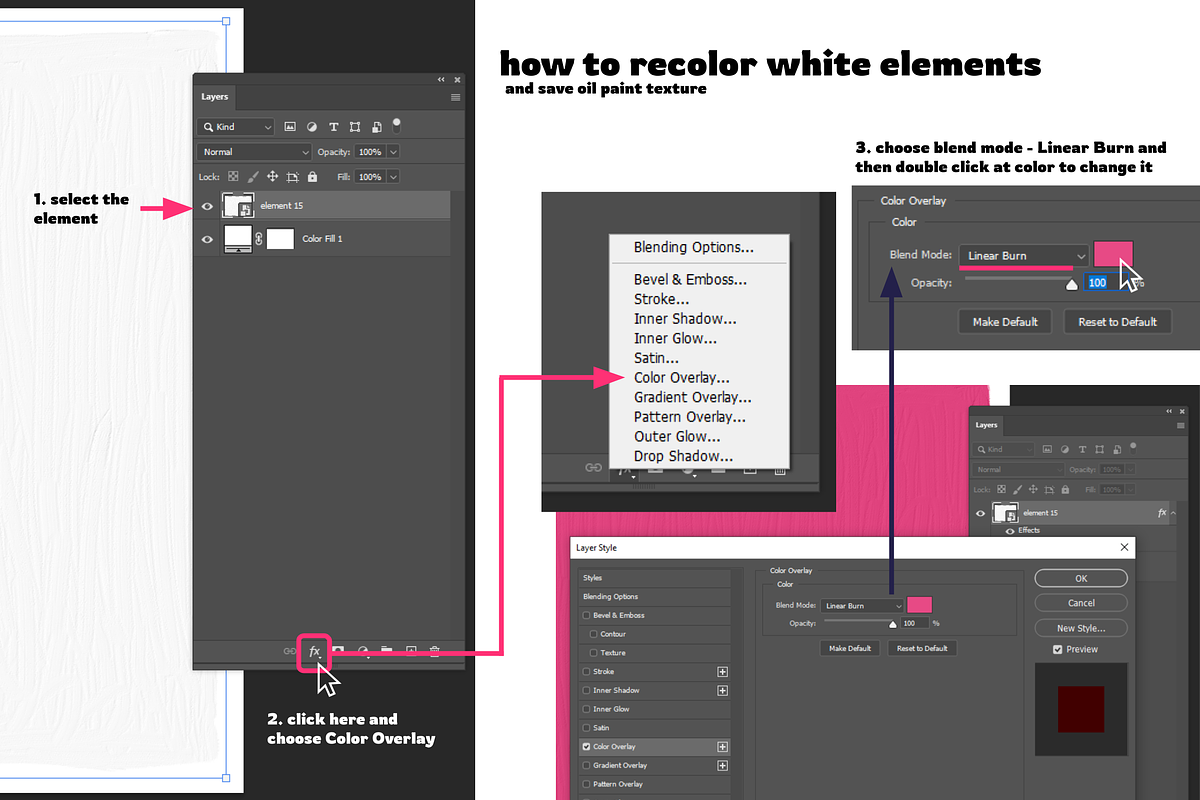The image size is (1200, 800).
Task: Hide the Color Fill 1 layer
Action: (x=207, y=239)
